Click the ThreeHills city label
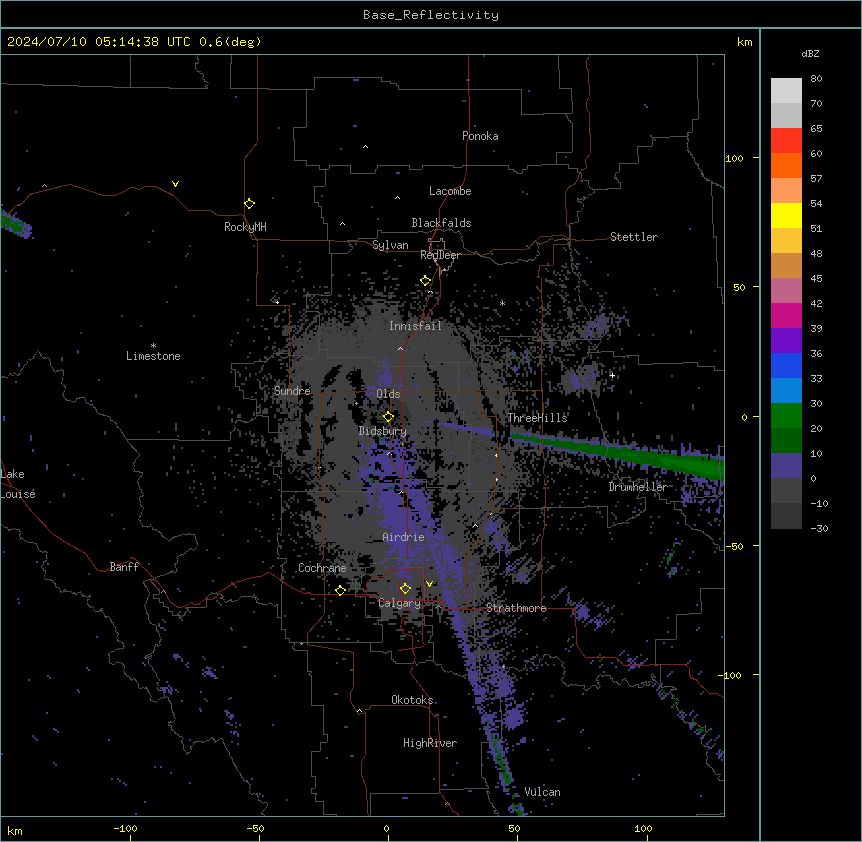Viewport: 862px width, 842px height. pos(537,418)
